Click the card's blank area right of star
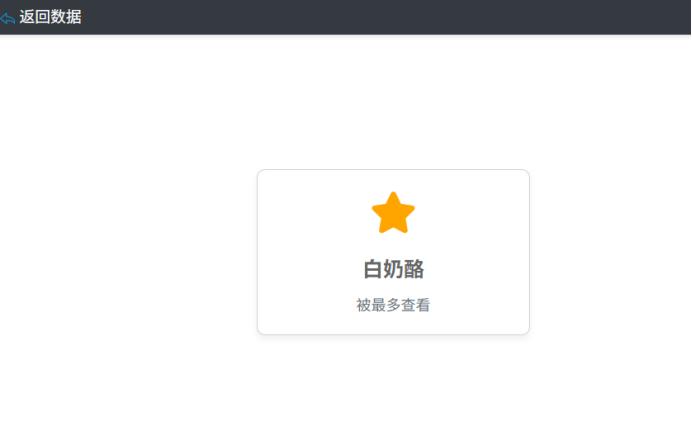This screenshot has width=692, height=432. [470, 213]
